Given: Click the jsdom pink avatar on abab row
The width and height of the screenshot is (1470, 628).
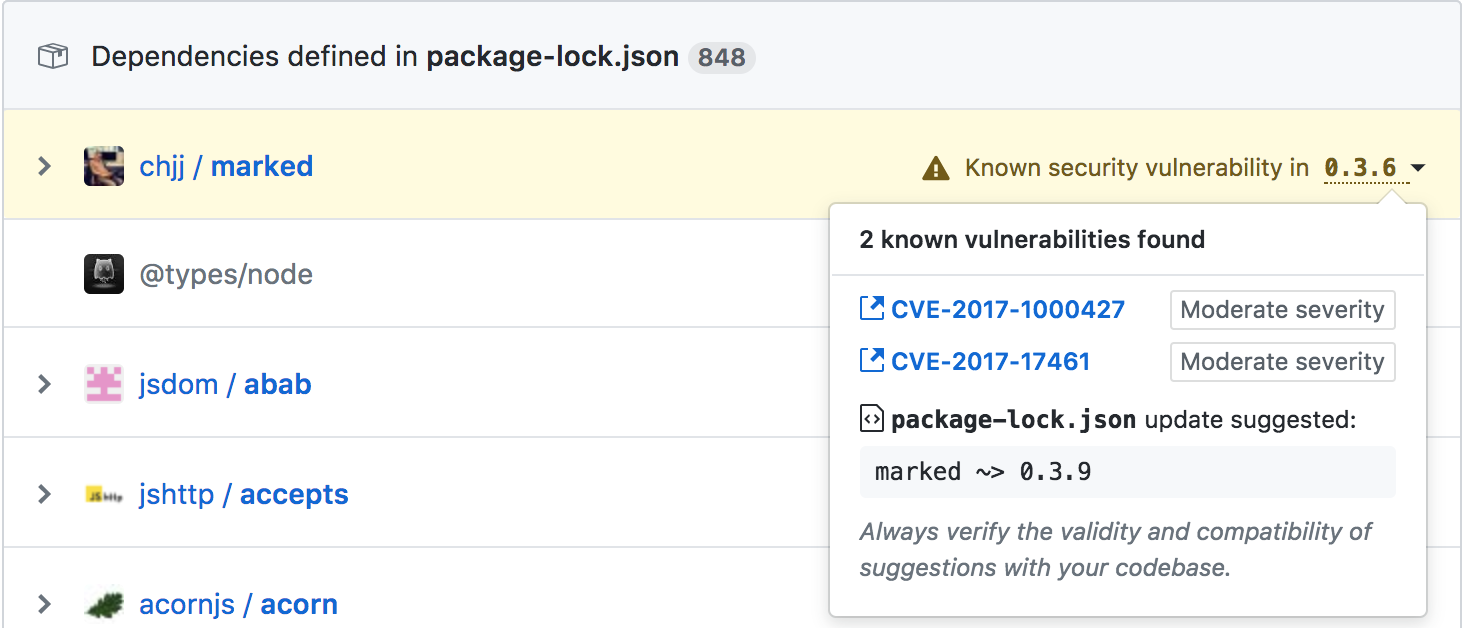Looking at the screenshot, I should (103, 383).
